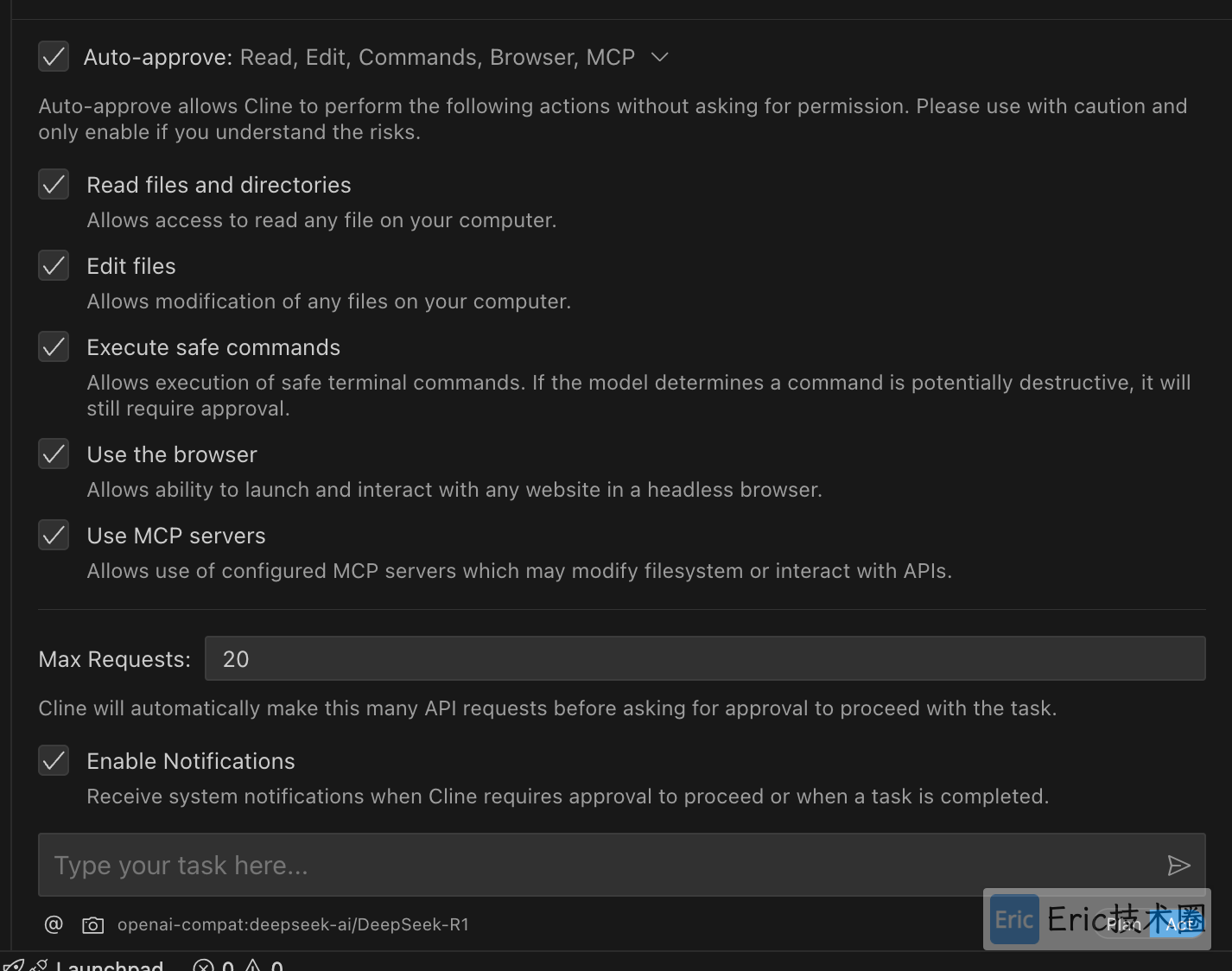Click 'Allows use of configured MCP servers' text
Viewport: 1232px width, 971px height.
(x=519, y=571)
